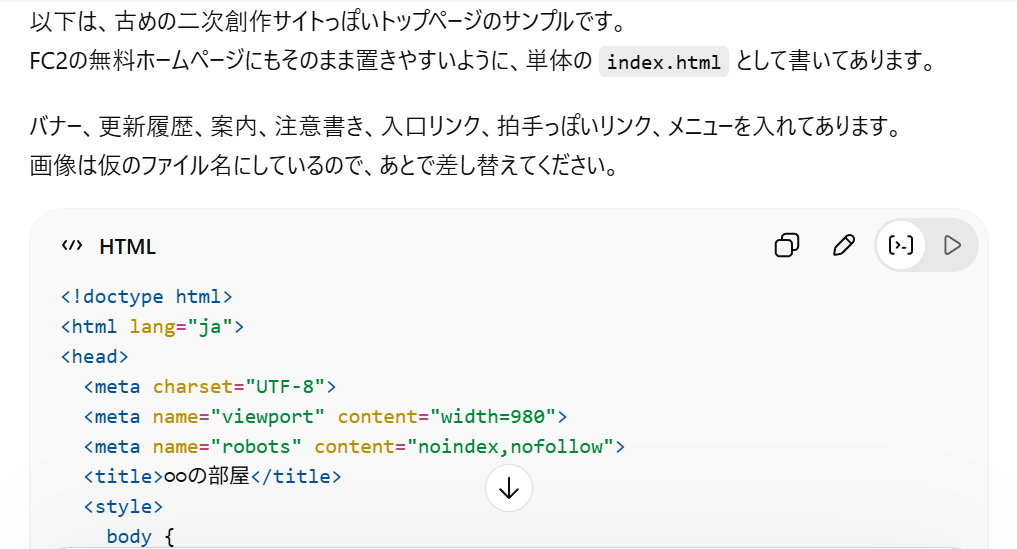Image resolution: width=1017 pixels, height=549 pixels.
Task: Click the opening style tag line
Action: click(123, 506)
